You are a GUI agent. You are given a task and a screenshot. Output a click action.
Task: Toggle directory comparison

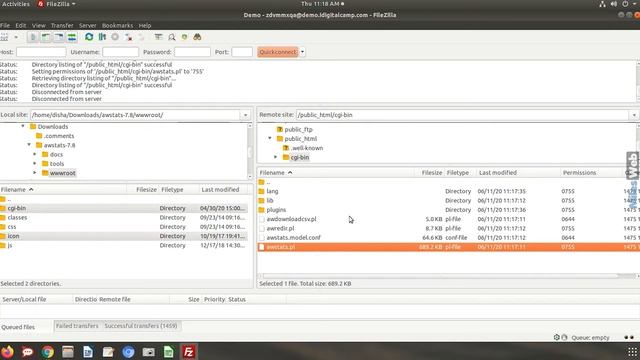[x=172, y=37]
